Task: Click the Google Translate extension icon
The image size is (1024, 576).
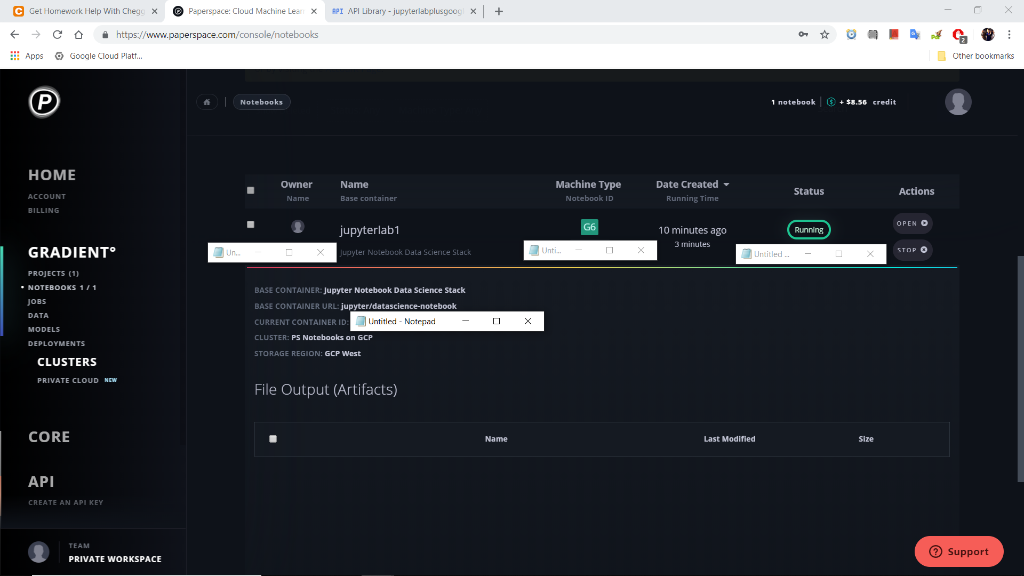Action: (915, 35)
